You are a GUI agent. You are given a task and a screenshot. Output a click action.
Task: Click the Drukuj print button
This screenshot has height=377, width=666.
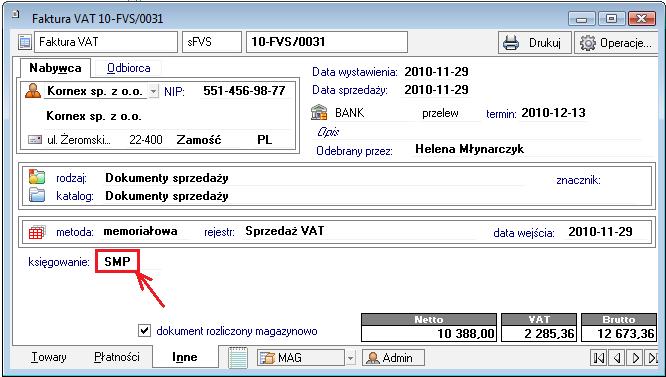pyautogui.click(x=535, y=42)
